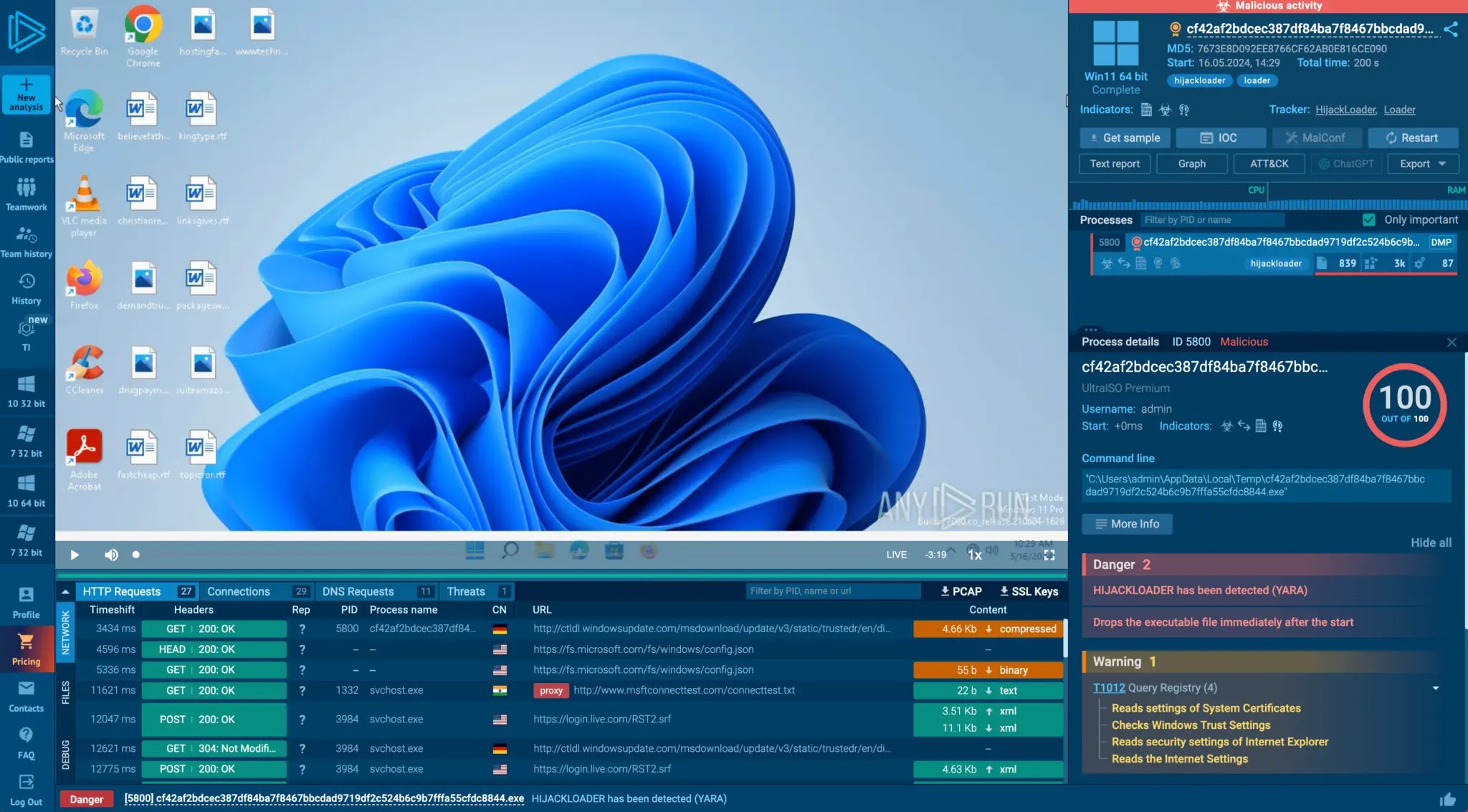This screenshot has width=1468, height=812.
Task: Expand More Info in the process details panel
Action: point(1125,524)
